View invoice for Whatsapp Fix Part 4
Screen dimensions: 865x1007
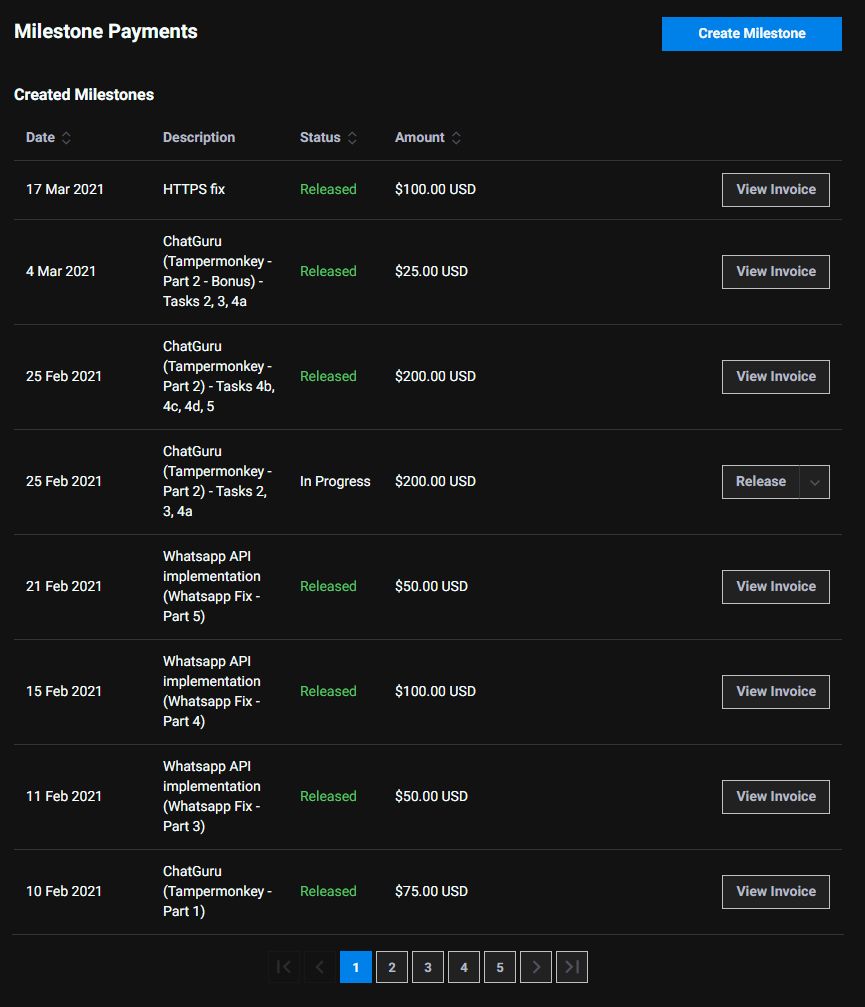pos(776,692)
